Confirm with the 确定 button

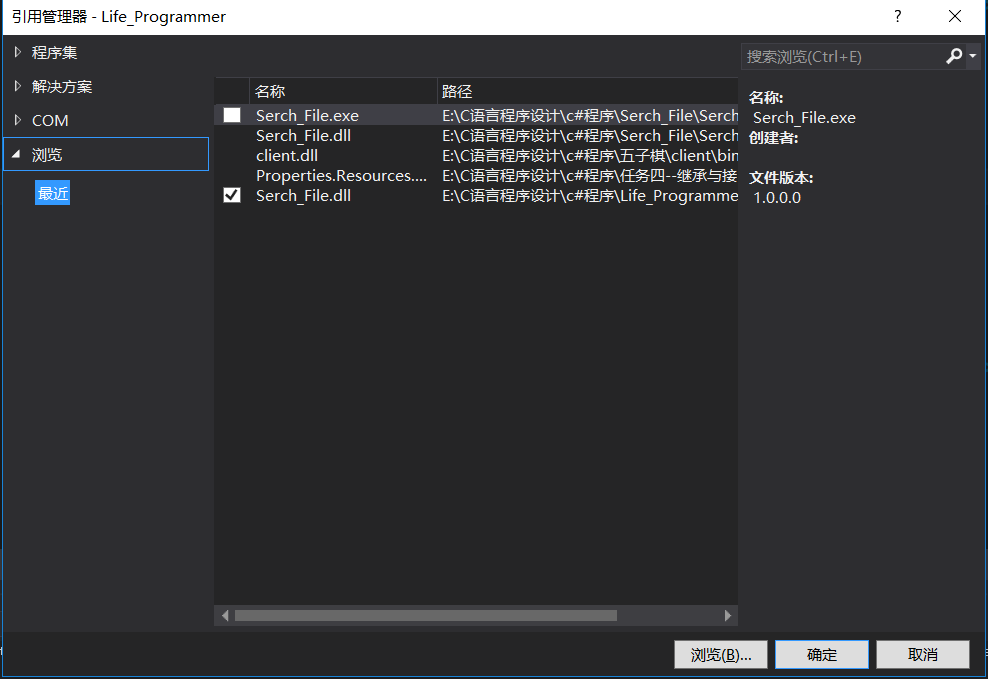pos(822,654)
